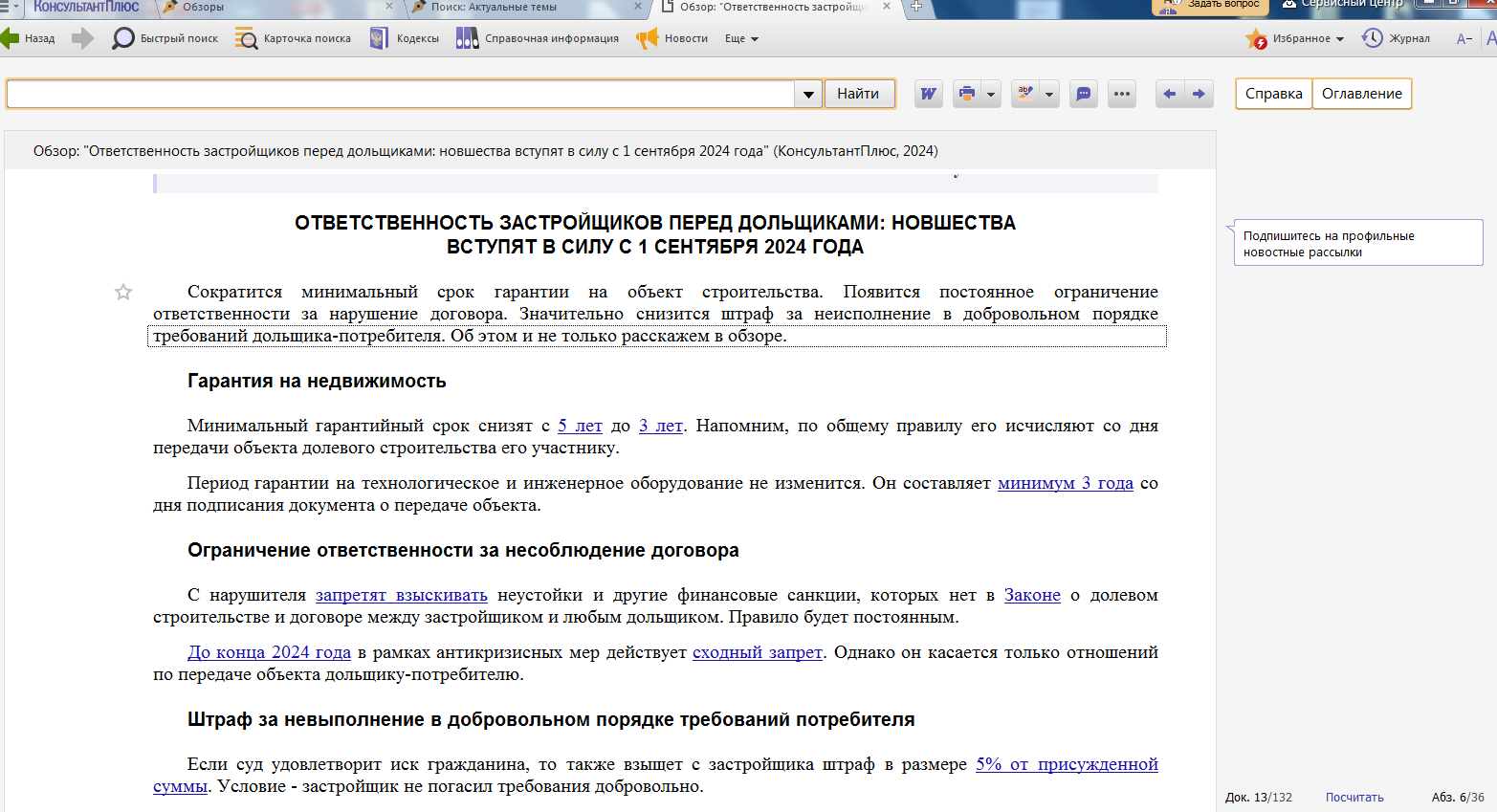This screenshot has height=812, width=1497.
Task: Click the printer icon
Action: click(x=967, y=94)
